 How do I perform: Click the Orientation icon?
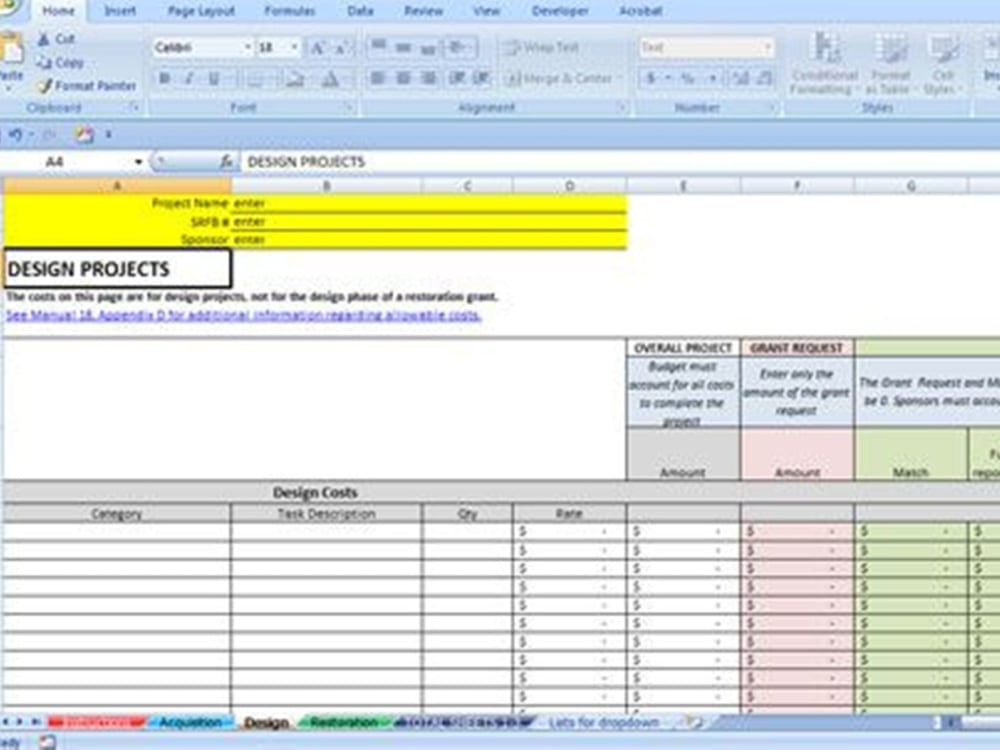457,47
